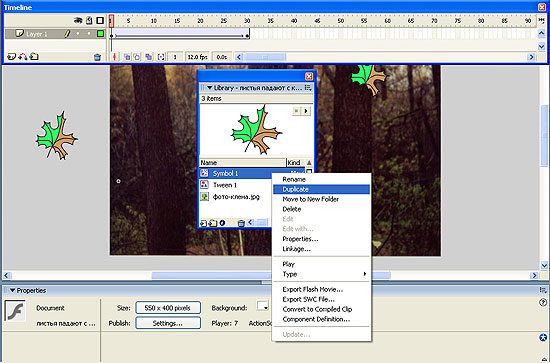Click the Center Frame icon in Timeline
The width and height of the screenshot is (550, 363).
tap(114, 57)
